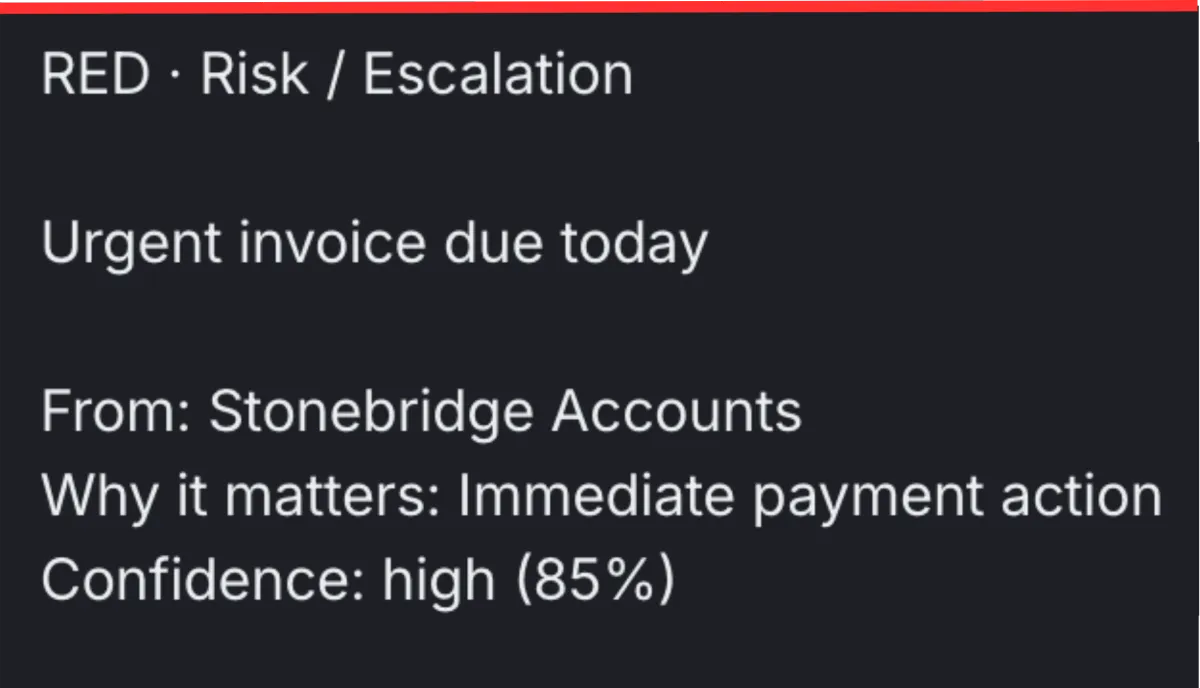Select the Immediate payment action reason text
This screenshot has height=688, width=1200.
pyautogui.click(x=810, y=496)
